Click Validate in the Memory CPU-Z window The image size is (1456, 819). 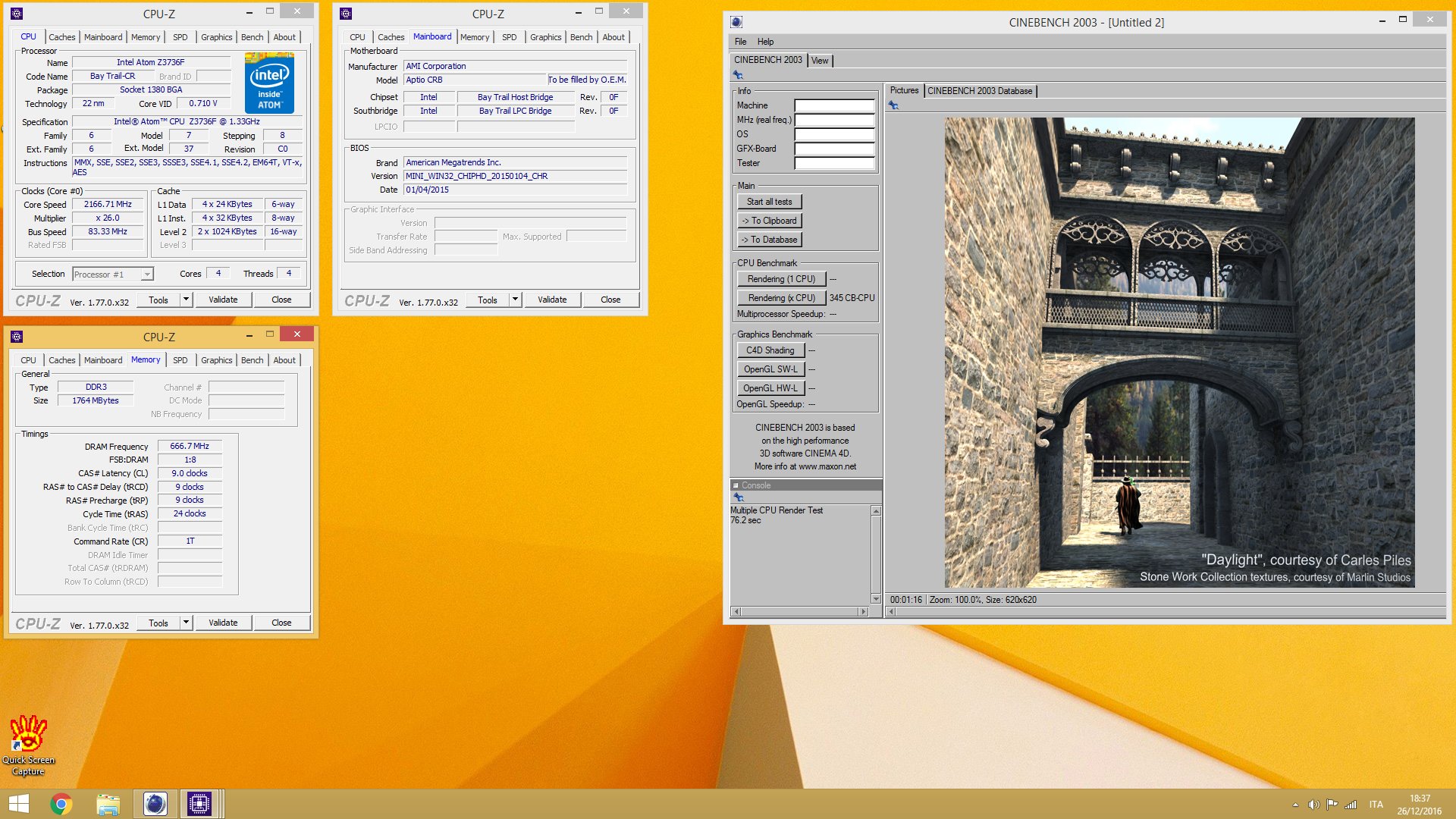coord(223,623)
